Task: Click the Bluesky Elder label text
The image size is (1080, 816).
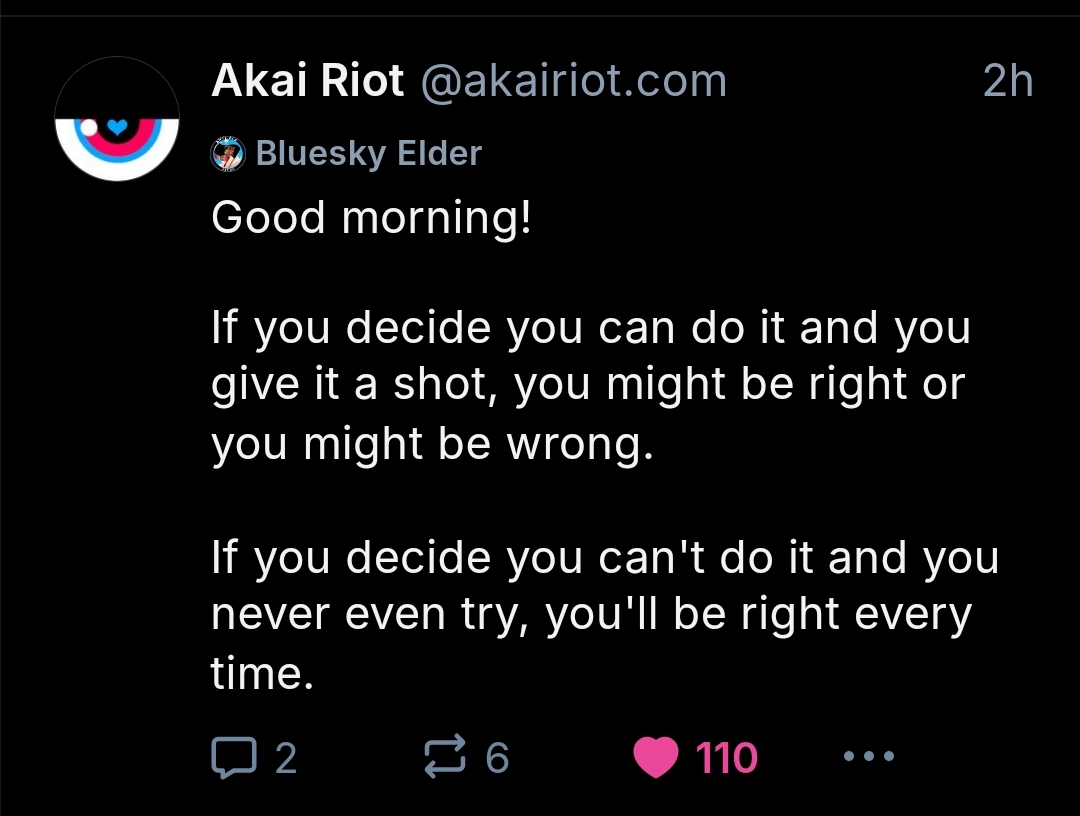Action: coord(368,153)
